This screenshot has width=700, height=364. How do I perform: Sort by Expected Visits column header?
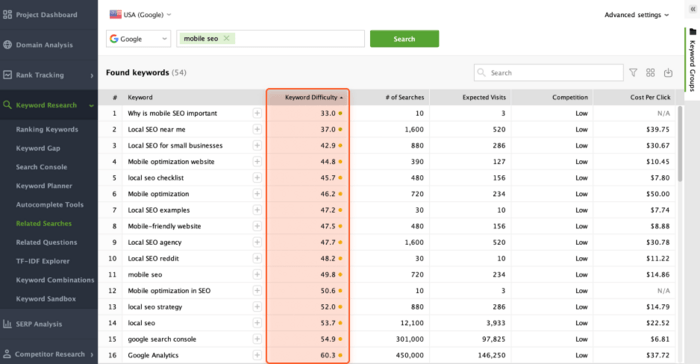484,97
